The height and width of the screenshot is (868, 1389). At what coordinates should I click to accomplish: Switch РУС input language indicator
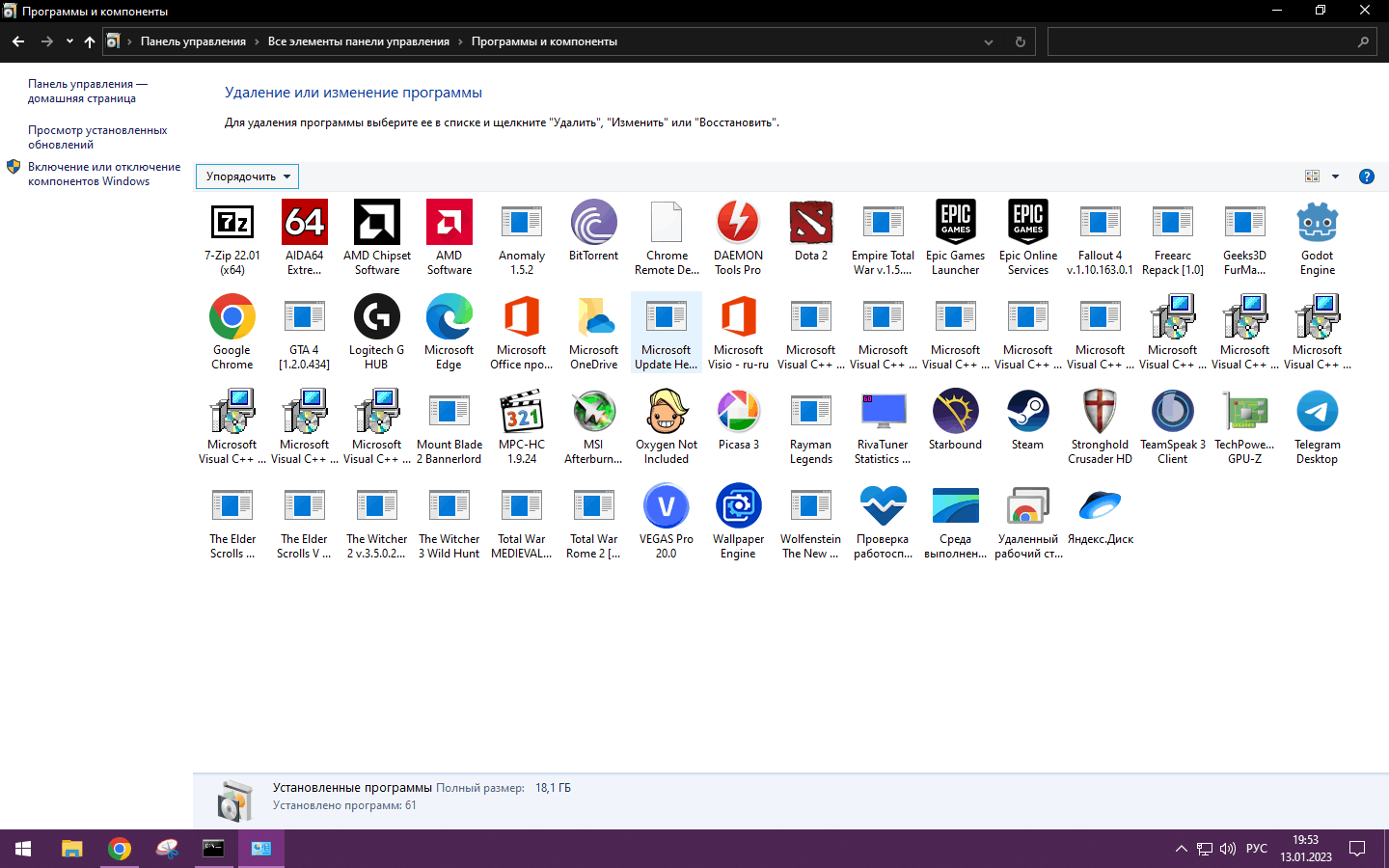coord(1257,849)
